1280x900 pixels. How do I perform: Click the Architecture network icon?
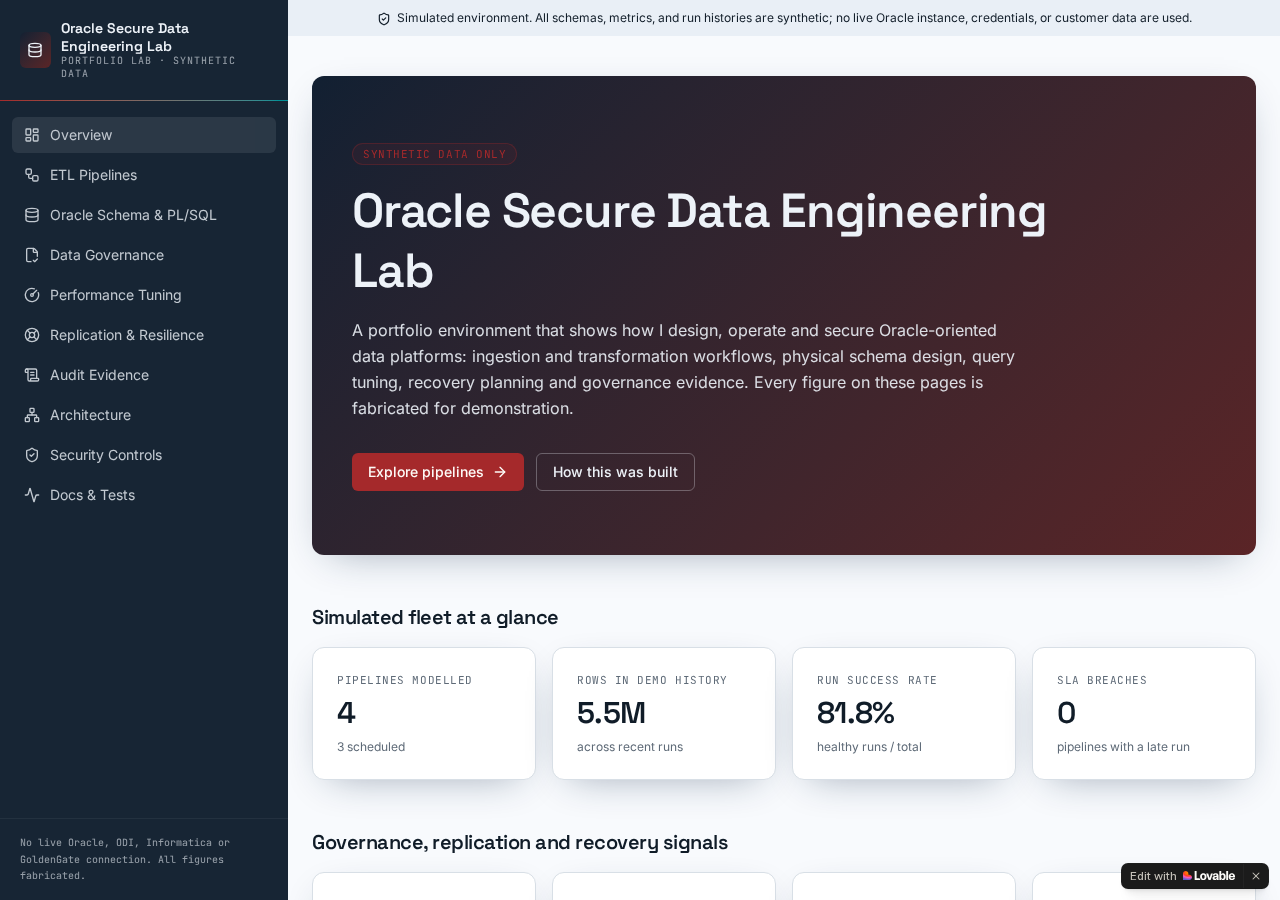(x=32, y=415)
